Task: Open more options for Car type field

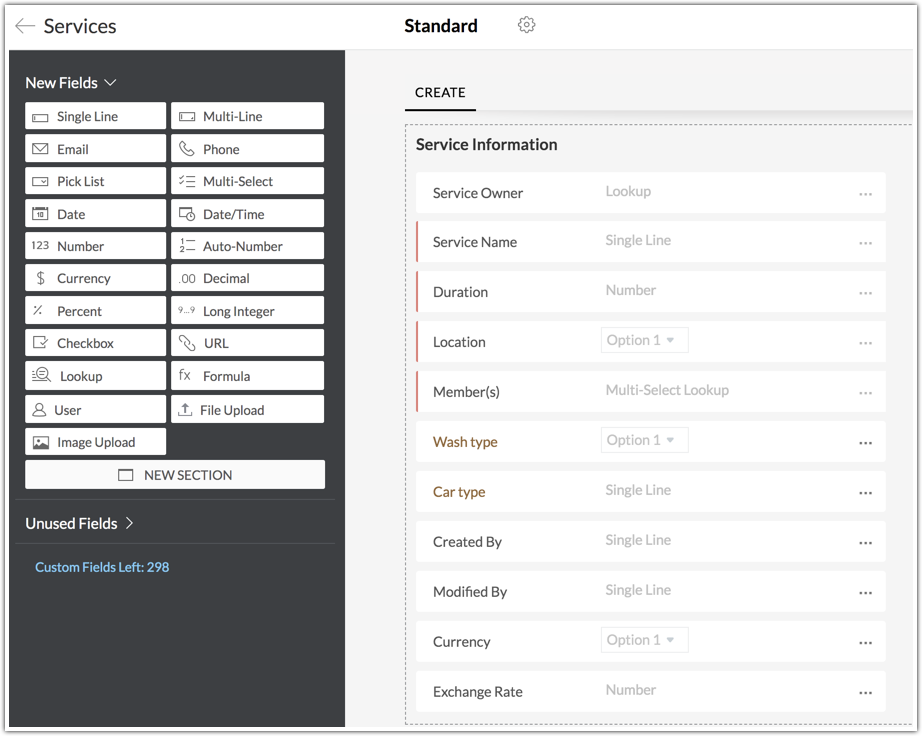Action: click(865, 493)
